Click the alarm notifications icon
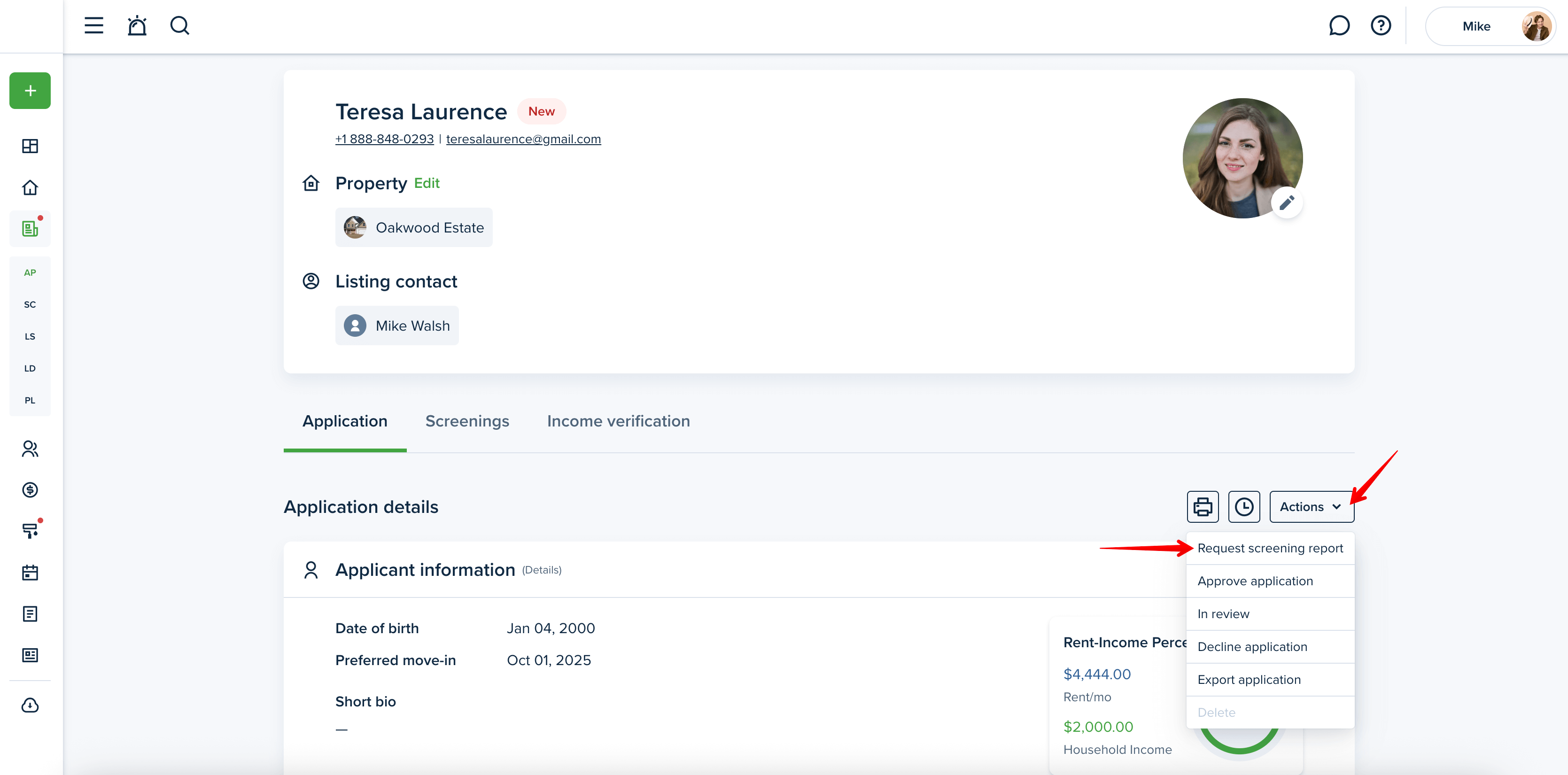Viewport: 1568px width, 775px height. 137,25
